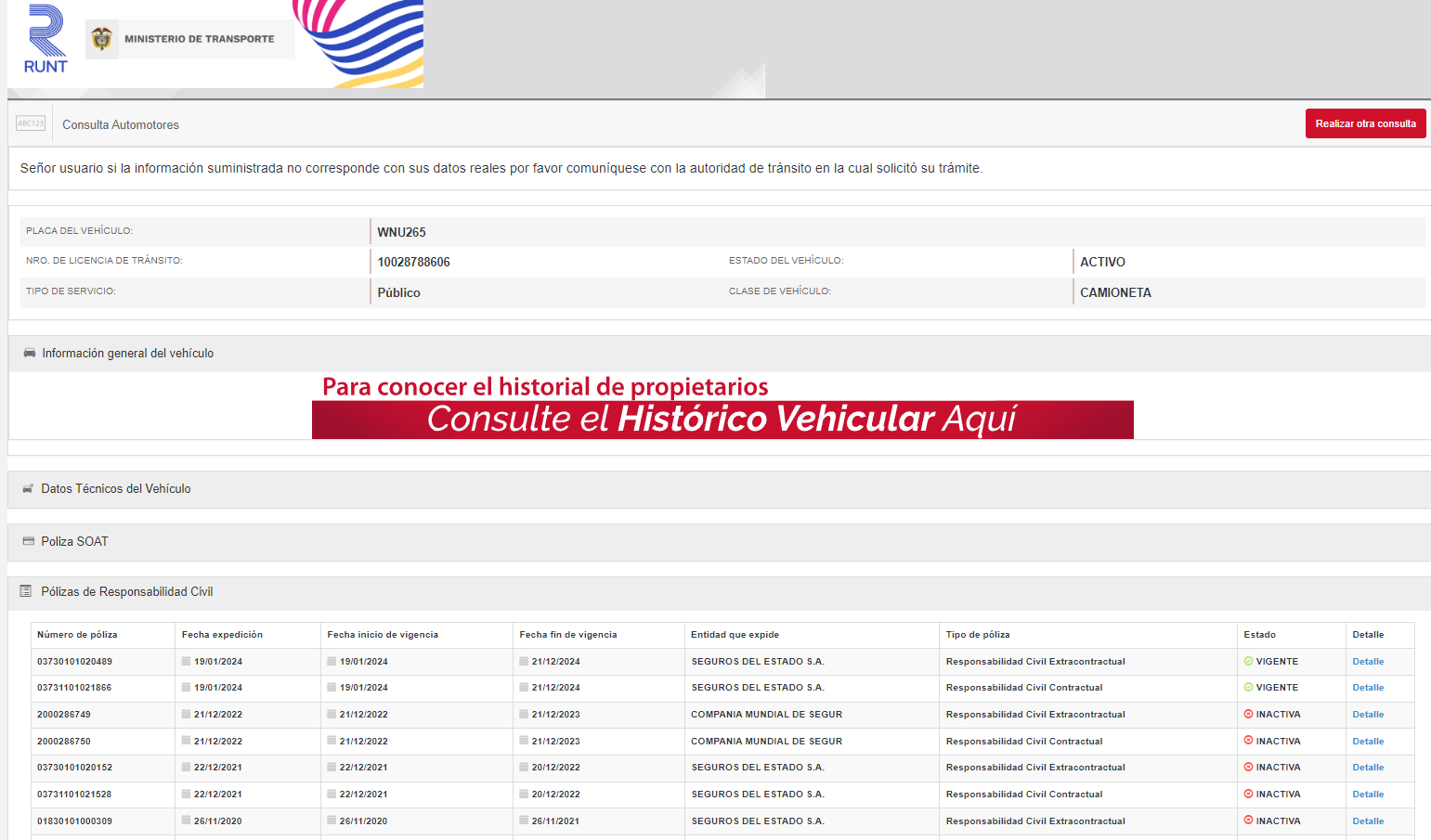Expand Información general del vehículo section
Viewport: 1431px width, 840px height.
[128, 354]
